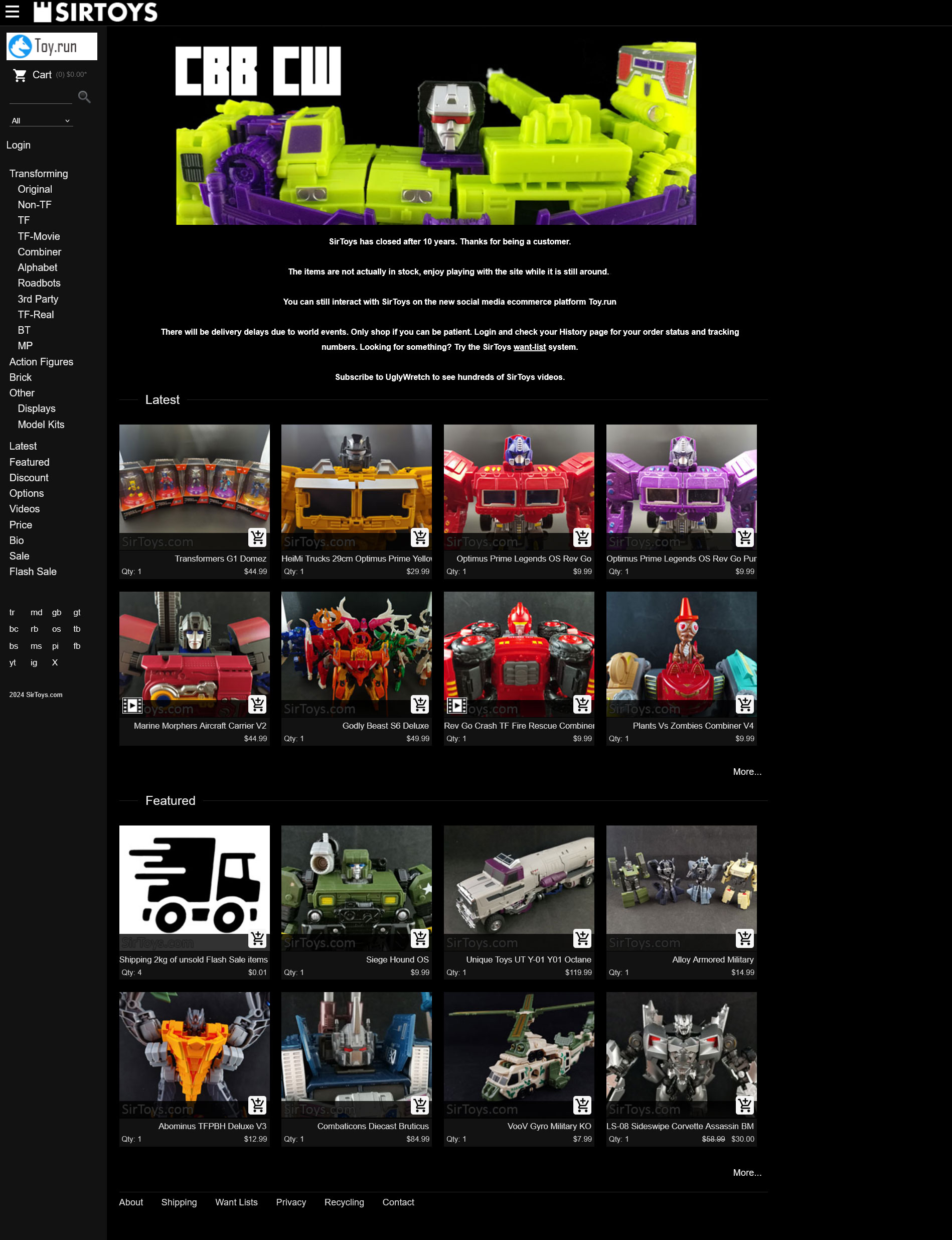Click the pi social link

click(x=56, y=646)
